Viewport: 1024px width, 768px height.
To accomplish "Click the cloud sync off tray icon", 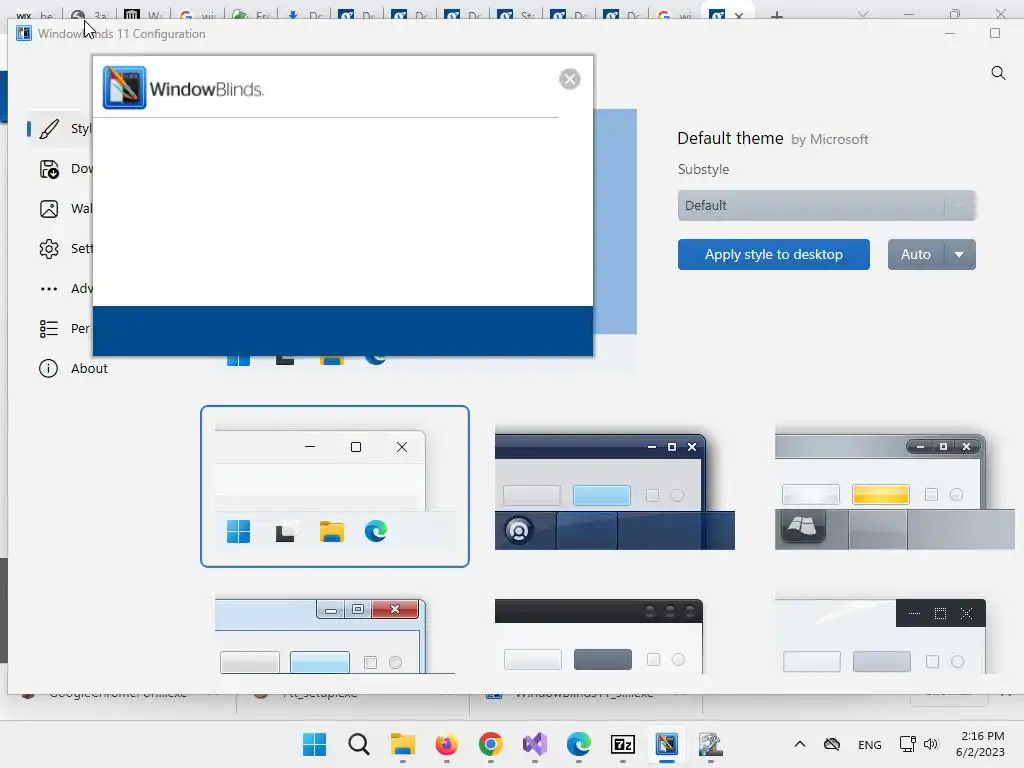I will pyautogui.click(x=832, y=744).
